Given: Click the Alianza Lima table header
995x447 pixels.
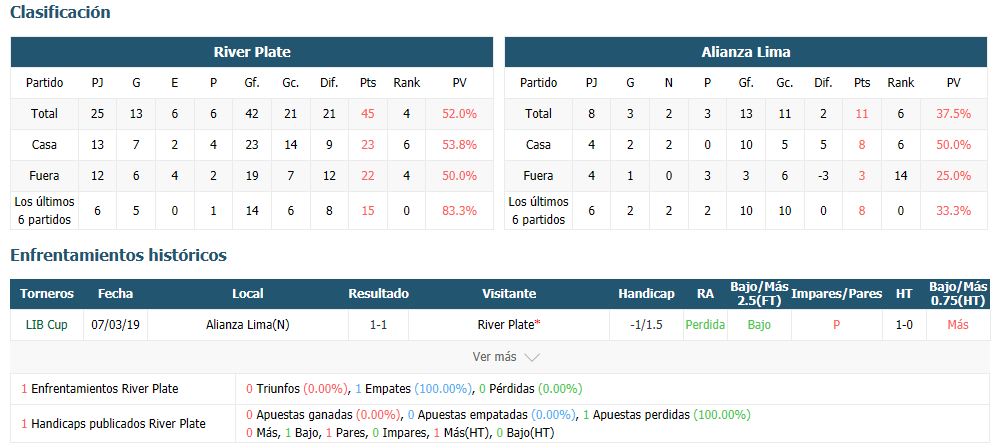Looking at the screenshot, I should coord(746,52).
